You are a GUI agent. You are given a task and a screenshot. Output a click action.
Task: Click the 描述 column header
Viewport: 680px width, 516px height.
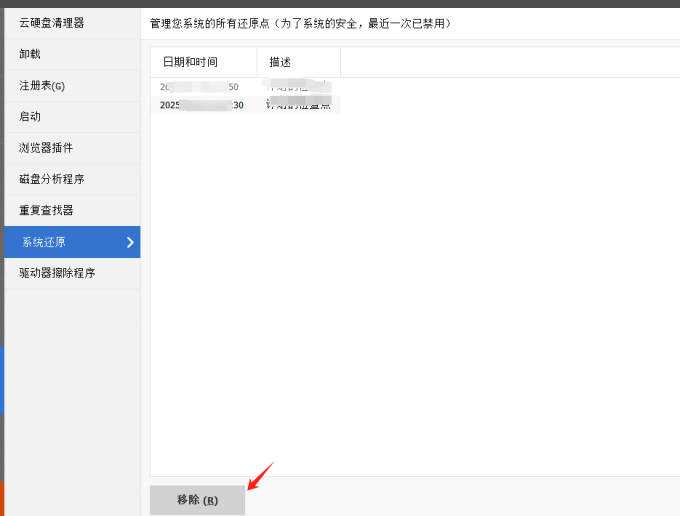click(x=299, y=62)
